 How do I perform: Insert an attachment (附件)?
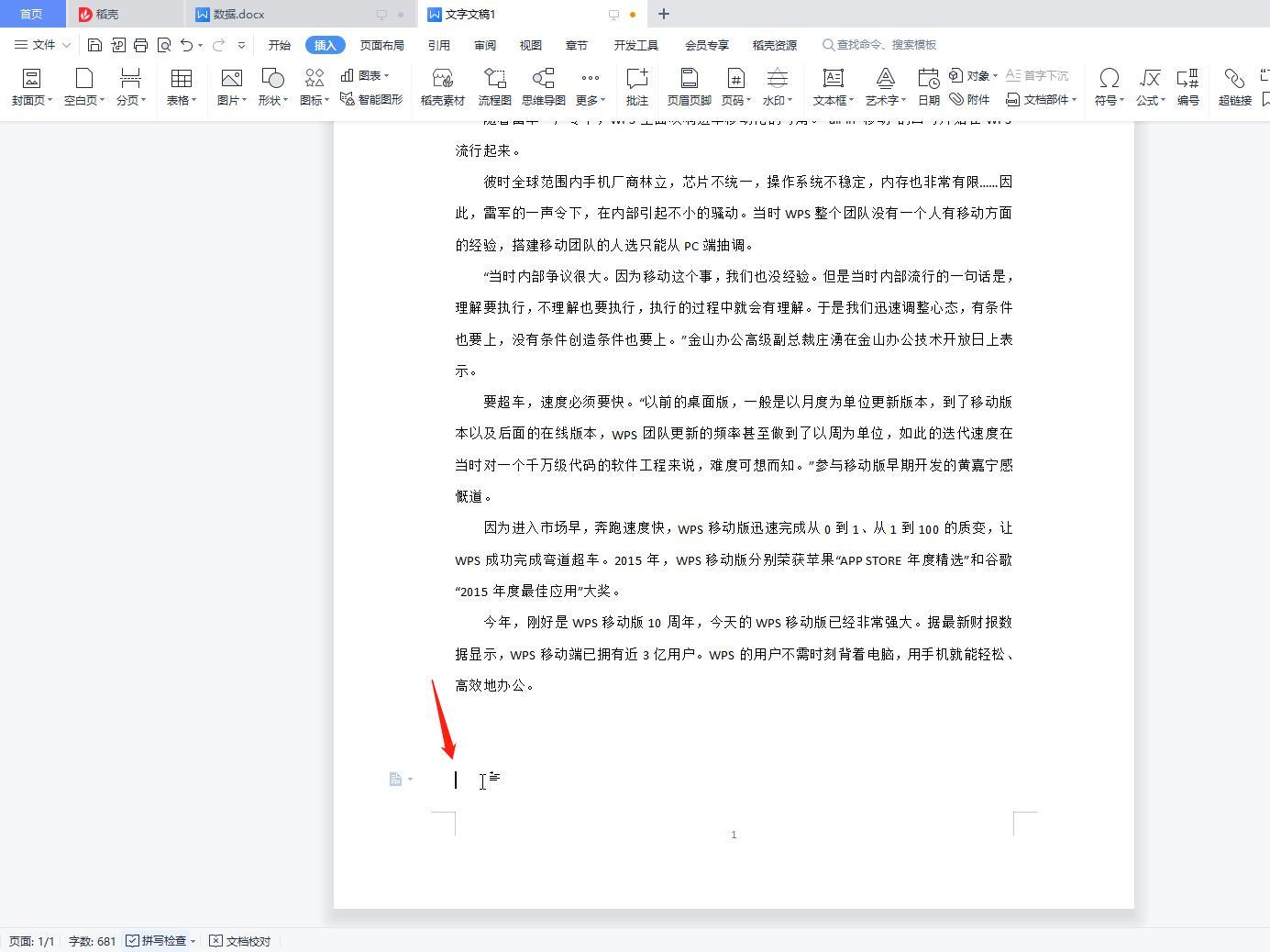tap(969, 99)
